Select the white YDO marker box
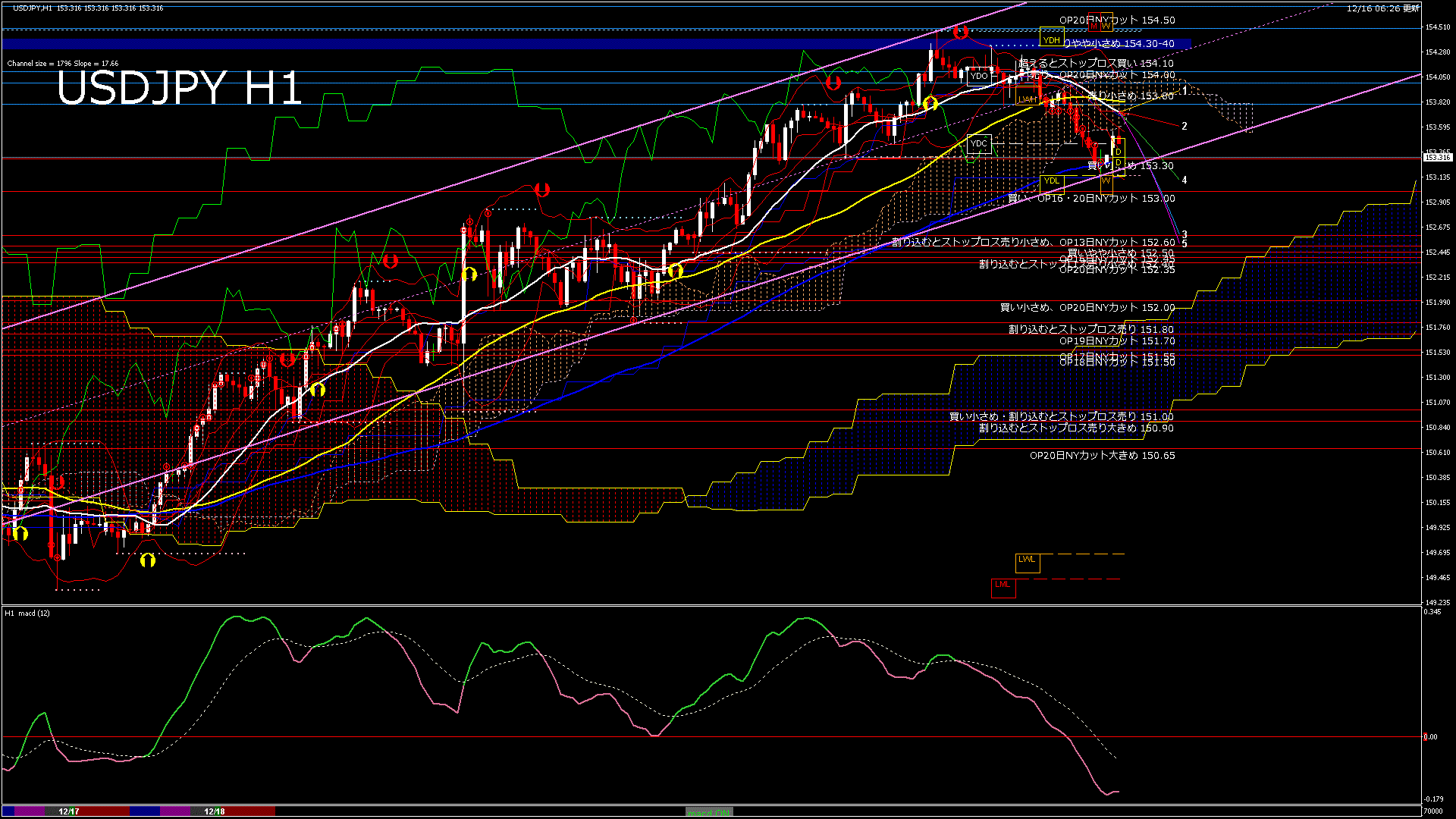1456x819 pixels. (x=979, y=76)
